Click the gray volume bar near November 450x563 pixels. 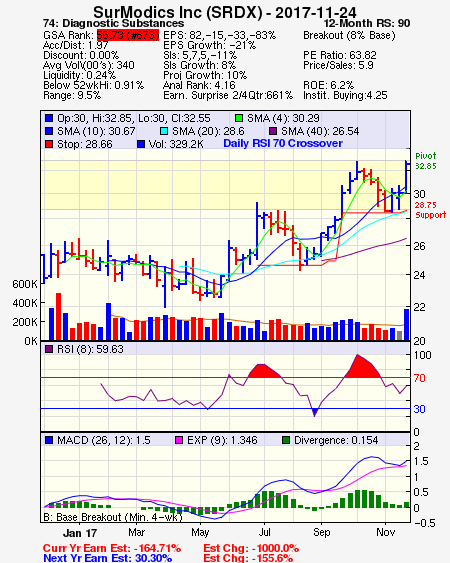[x=399, y=335]
